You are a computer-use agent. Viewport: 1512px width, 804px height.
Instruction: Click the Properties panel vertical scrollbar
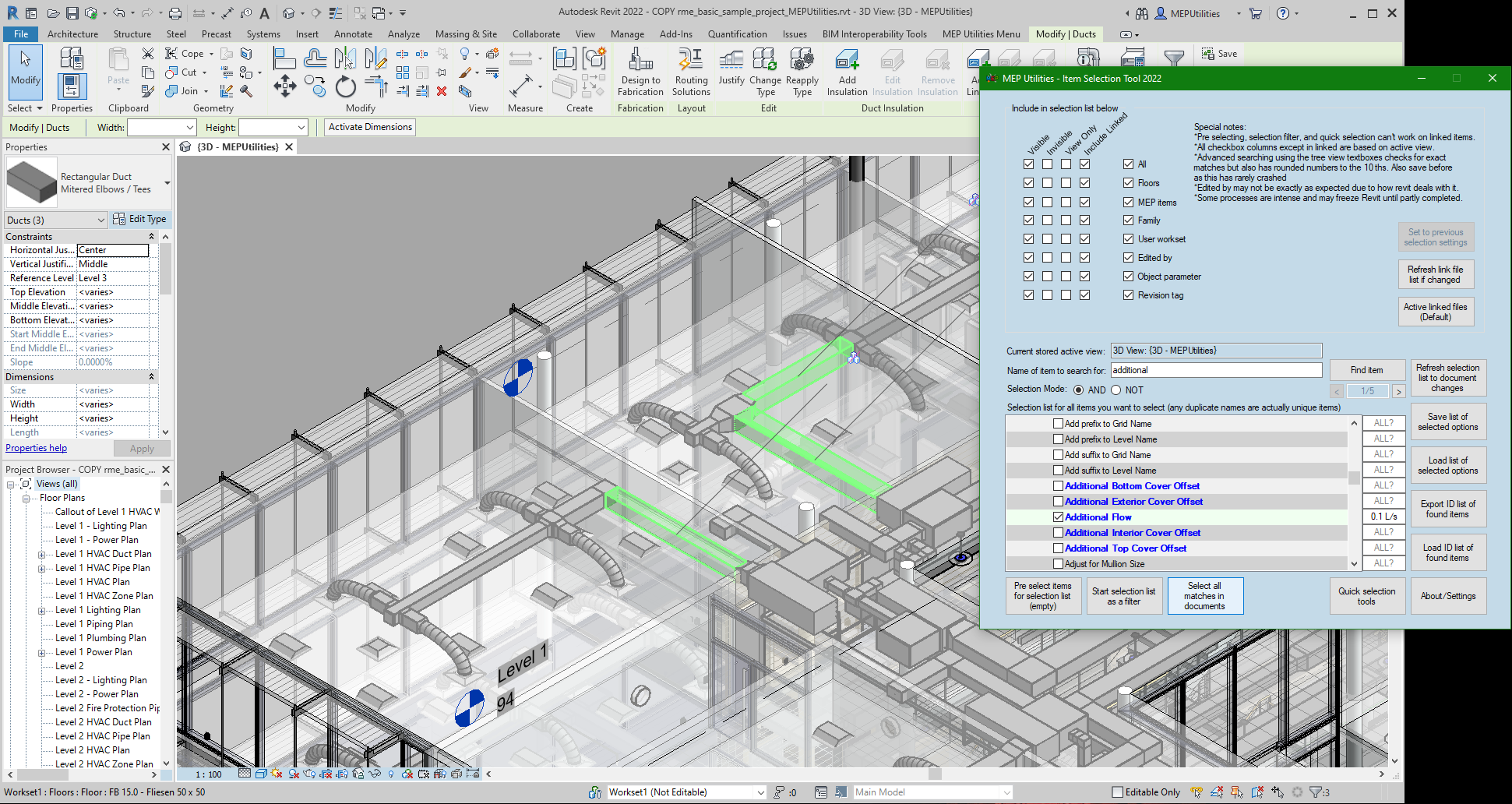pyautogui.click(x=165, y=268)
